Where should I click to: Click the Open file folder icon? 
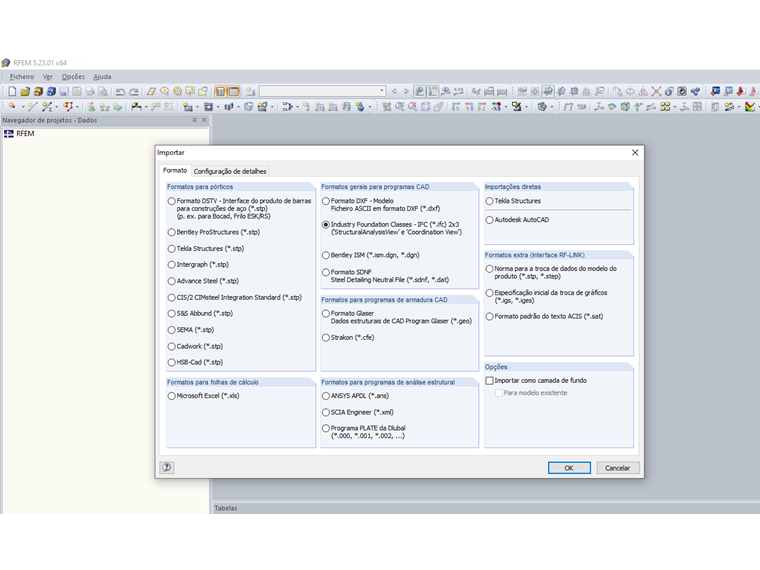coord(25,92)
